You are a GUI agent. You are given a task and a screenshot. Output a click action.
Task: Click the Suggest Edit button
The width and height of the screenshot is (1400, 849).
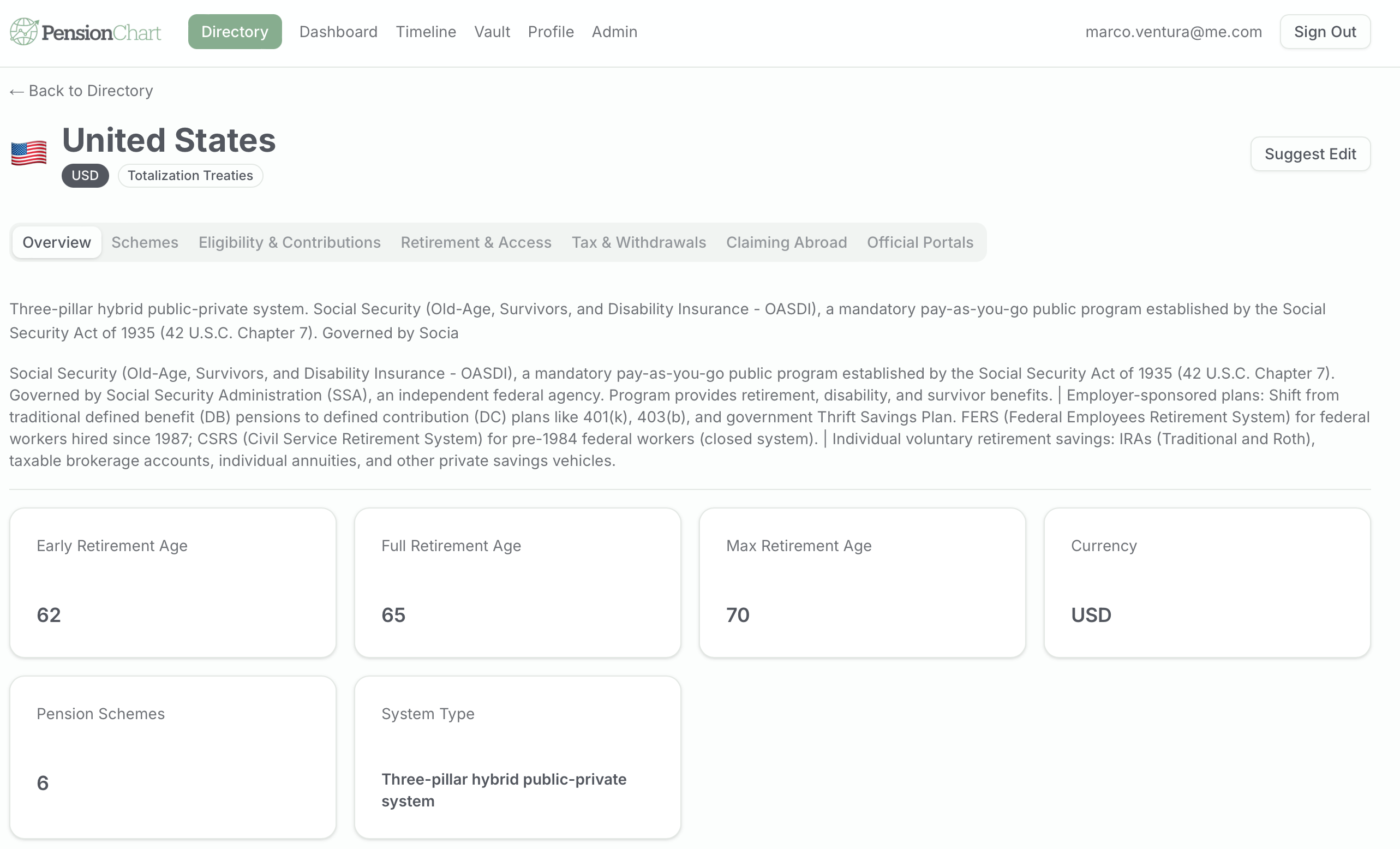click(x=1309, y=154)
